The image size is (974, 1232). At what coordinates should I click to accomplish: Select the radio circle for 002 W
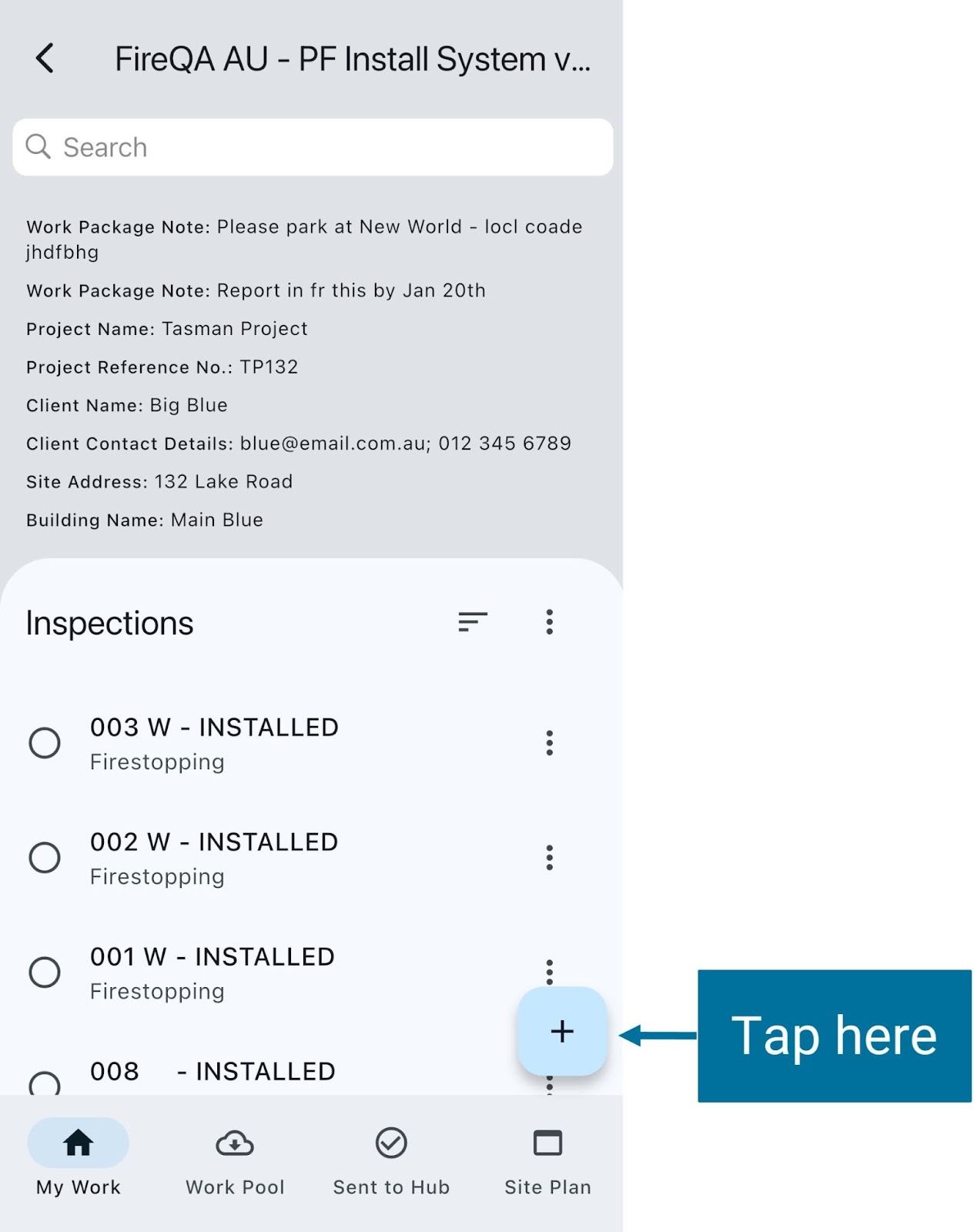pyautogui.click(x=45, y=858)
